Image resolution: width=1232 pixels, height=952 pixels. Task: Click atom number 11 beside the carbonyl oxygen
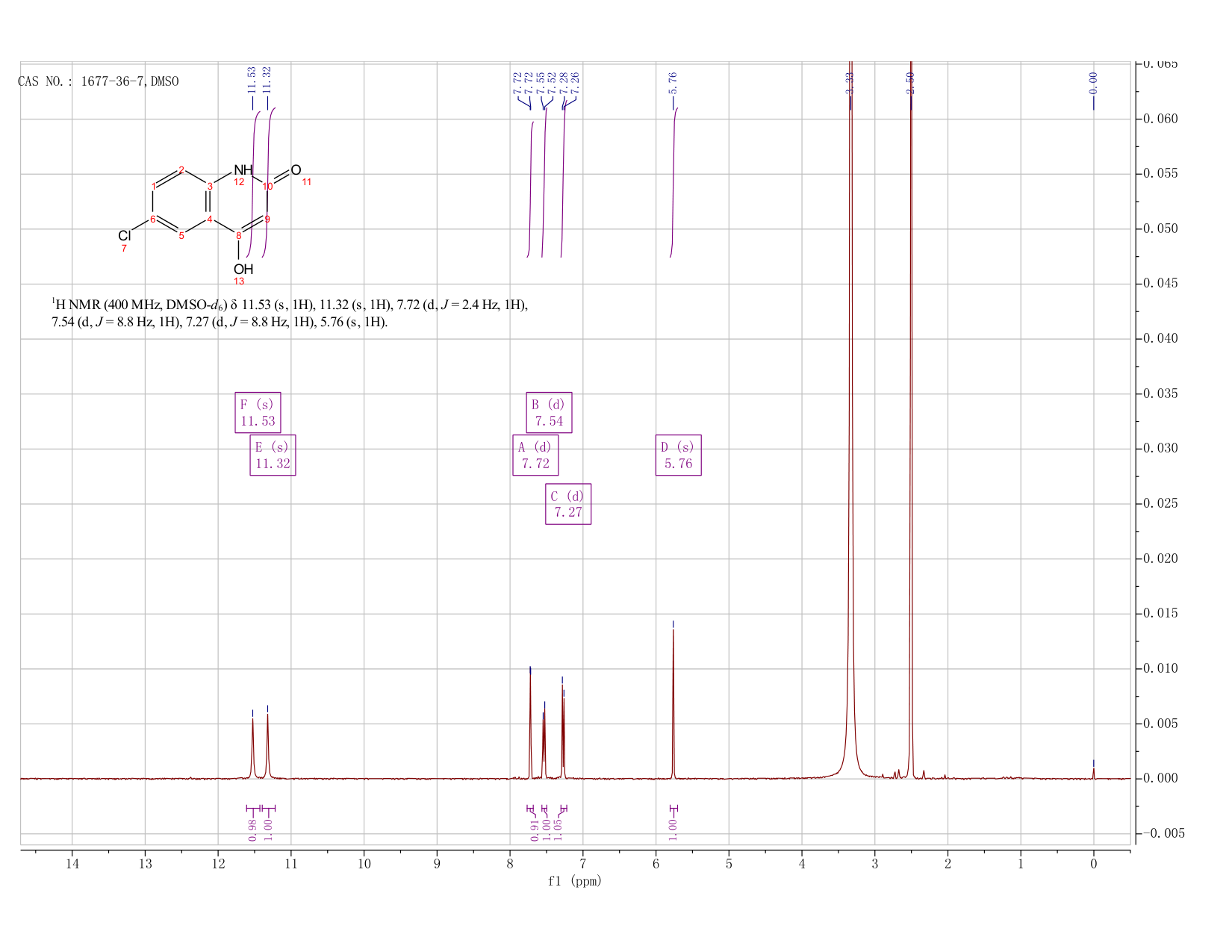coord(306,181)
